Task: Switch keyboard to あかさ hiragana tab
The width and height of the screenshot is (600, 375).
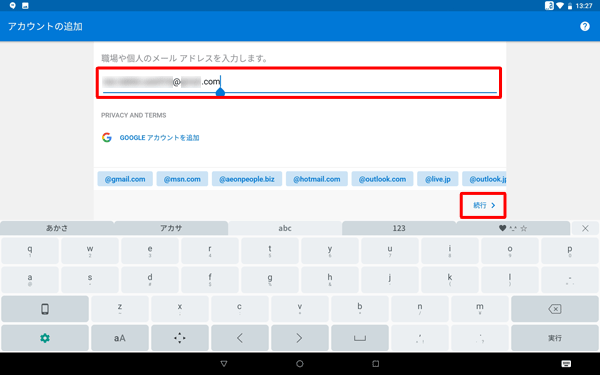Action: click(57, 228)
